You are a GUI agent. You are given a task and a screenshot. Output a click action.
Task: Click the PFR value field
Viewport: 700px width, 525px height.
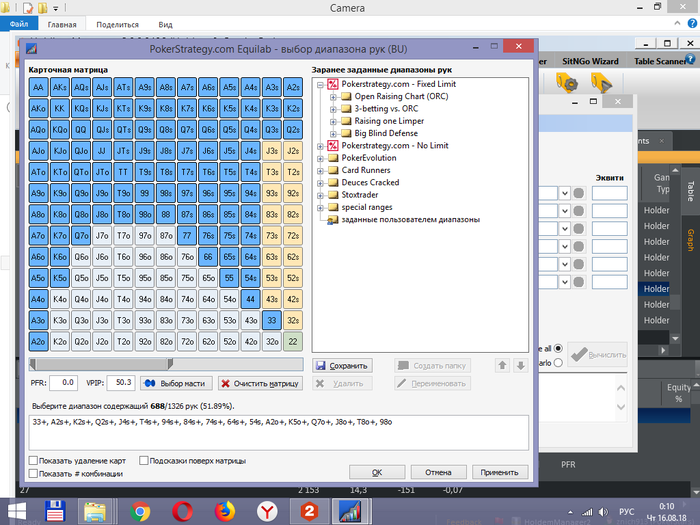coord(63,383)
